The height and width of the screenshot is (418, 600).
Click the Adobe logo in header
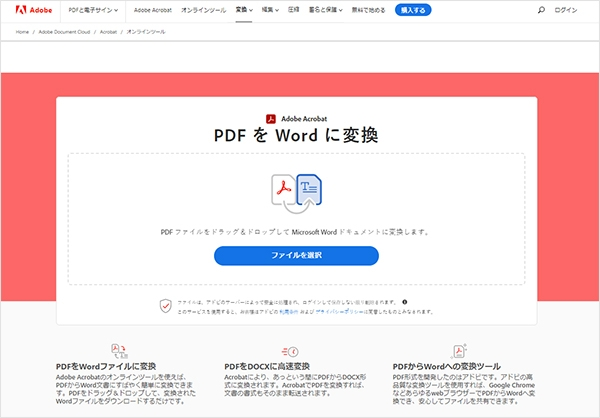(x=34, y=10)
